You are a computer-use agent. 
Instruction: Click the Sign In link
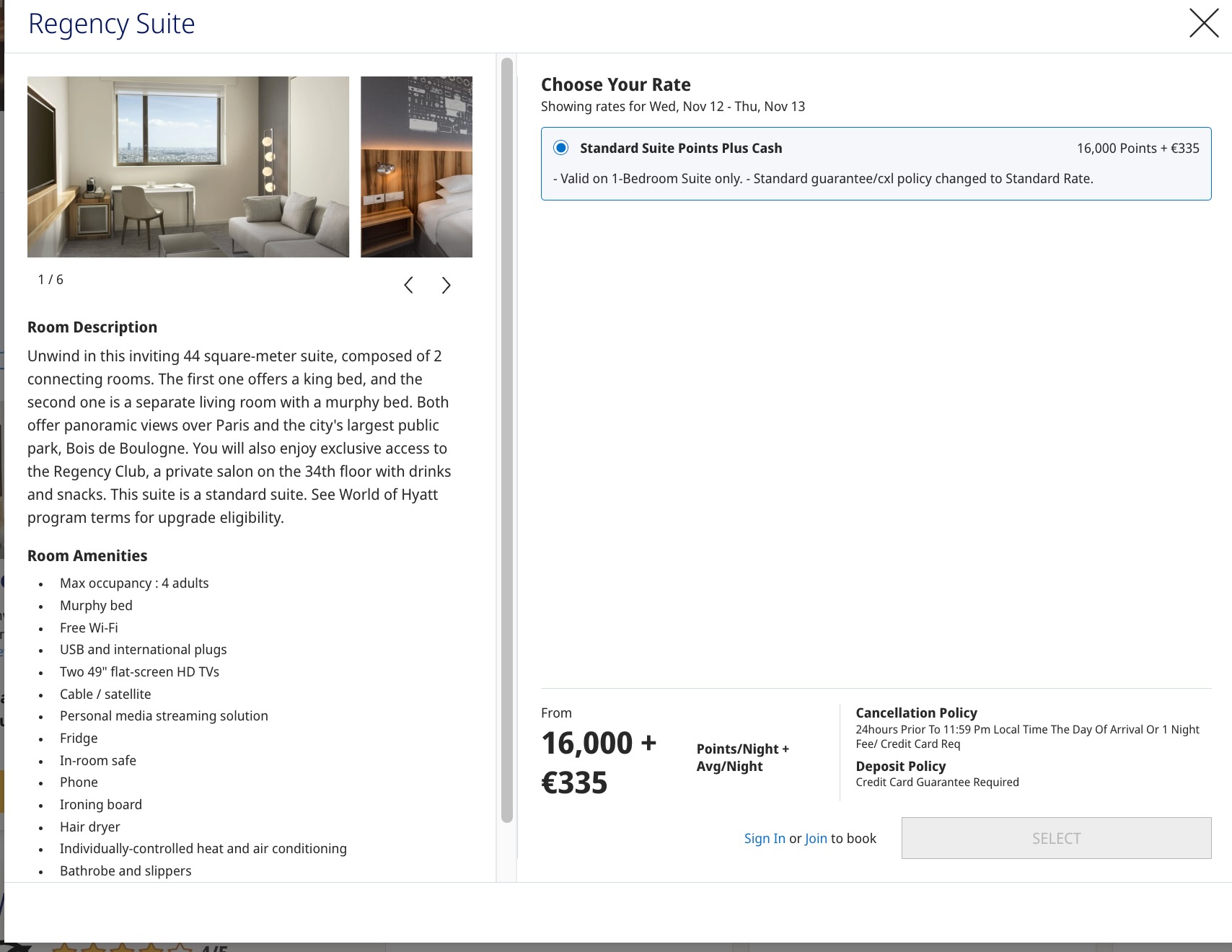point(764,838)
